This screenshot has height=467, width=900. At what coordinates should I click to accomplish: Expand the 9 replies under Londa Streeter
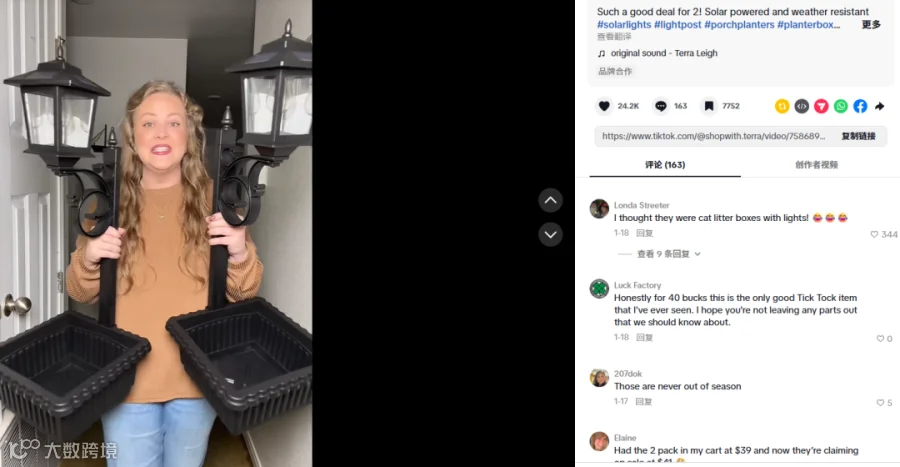[x=668, y=254]
